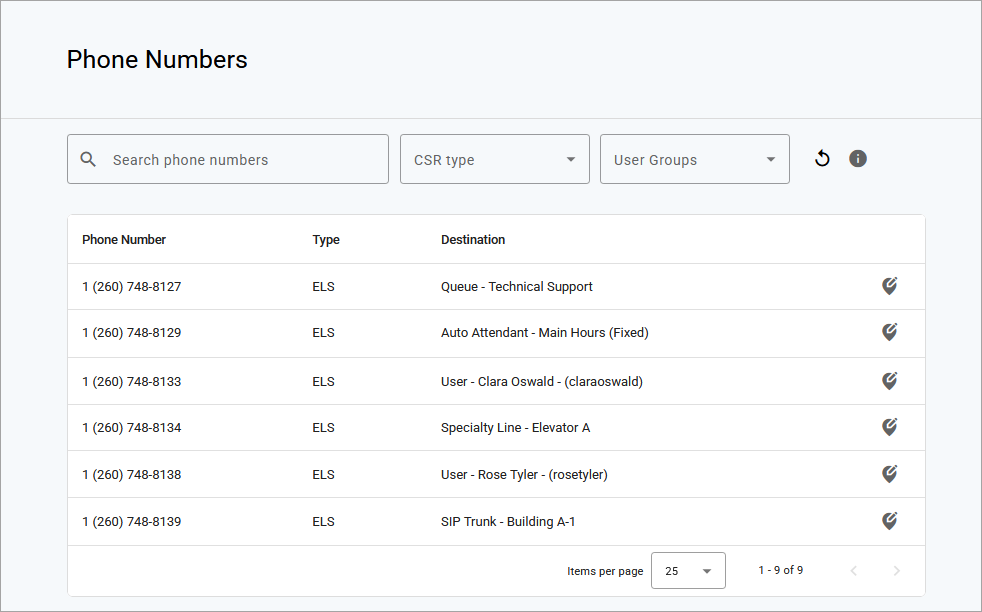Go to the previous page of results
This screenshot has height=612, width=982.
[853, 571]
